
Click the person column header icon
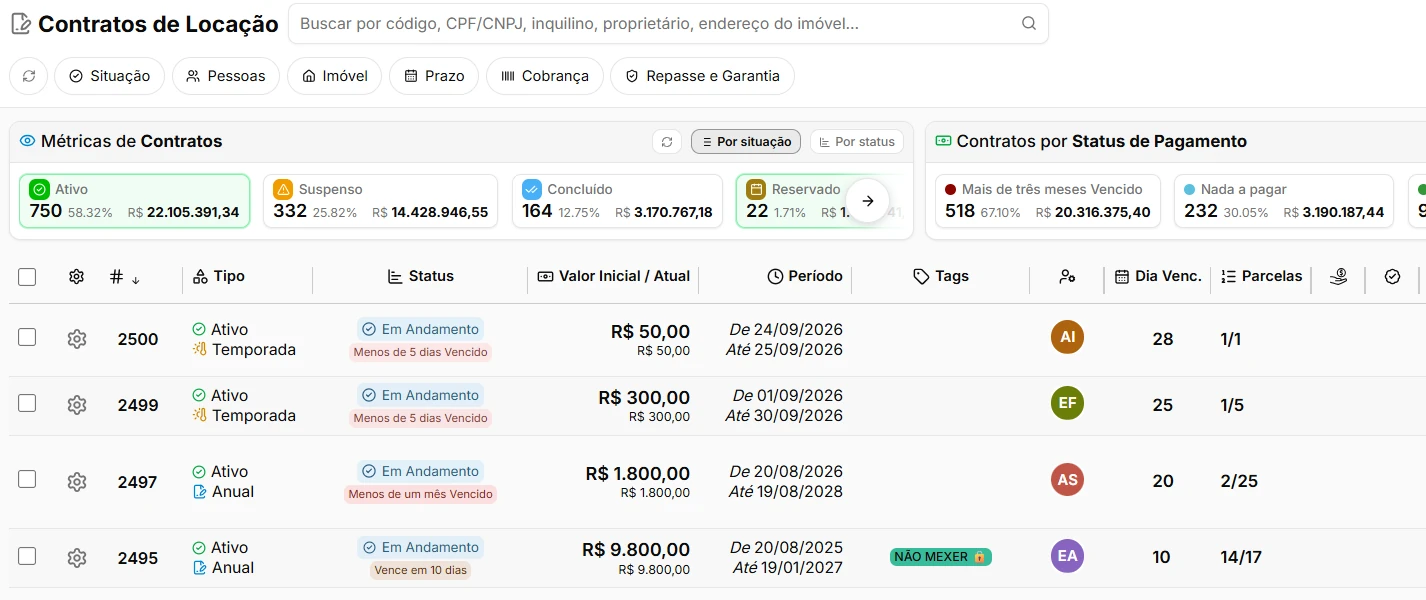click(x=1067, y=277)
